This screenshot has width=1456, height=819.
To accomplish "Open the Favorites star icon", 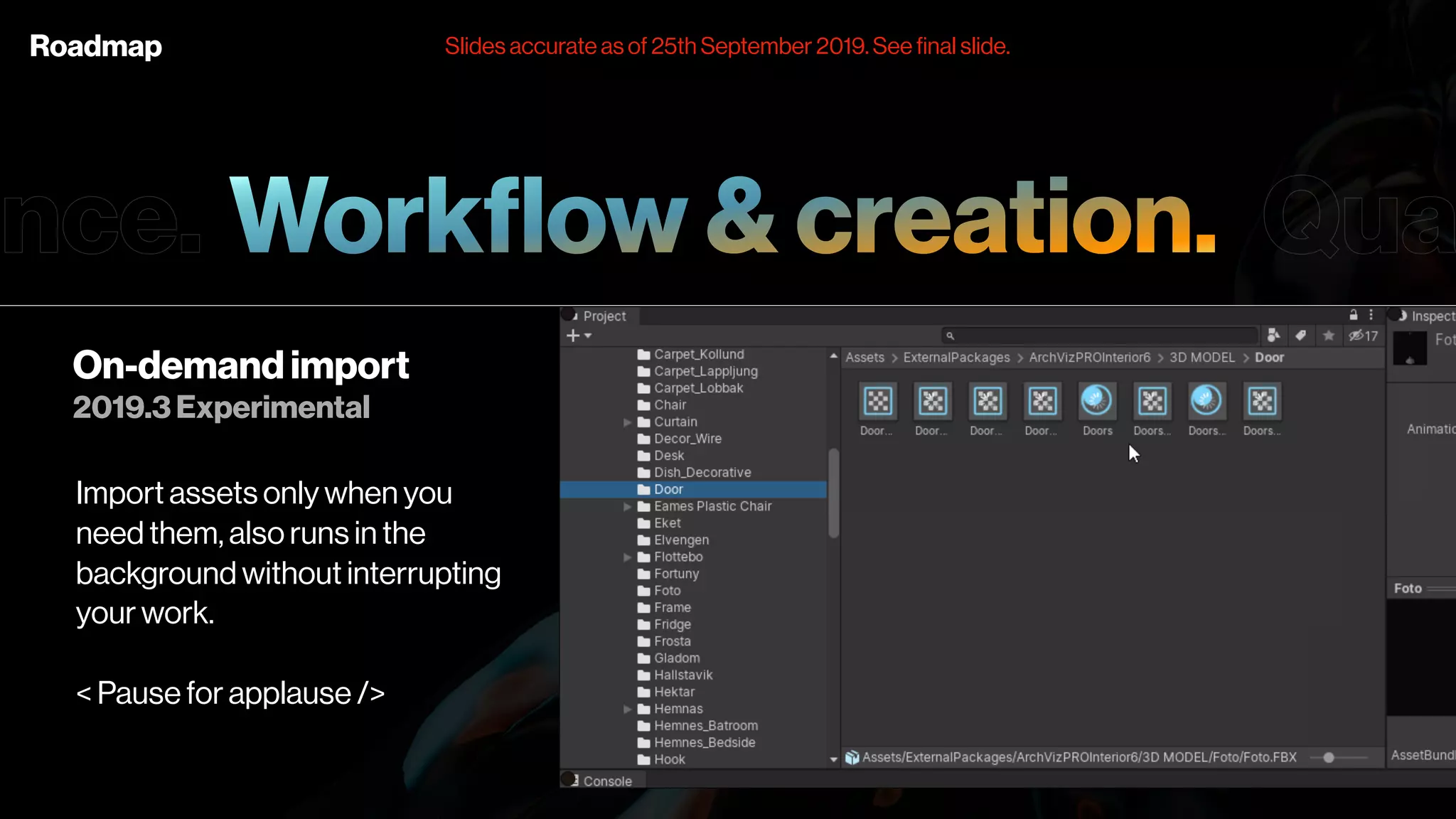I will pos(1328,336).
